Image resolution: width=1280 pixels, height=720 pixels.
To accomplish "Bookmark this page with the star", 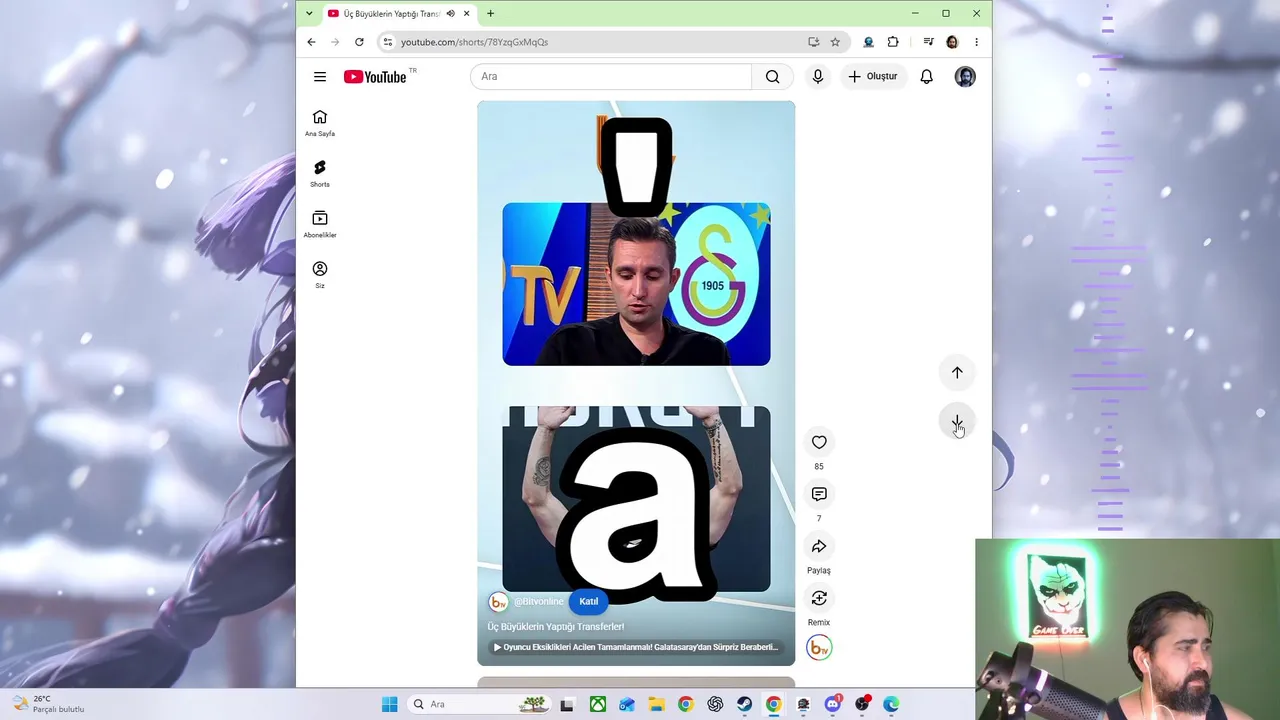I will point(835,42).
